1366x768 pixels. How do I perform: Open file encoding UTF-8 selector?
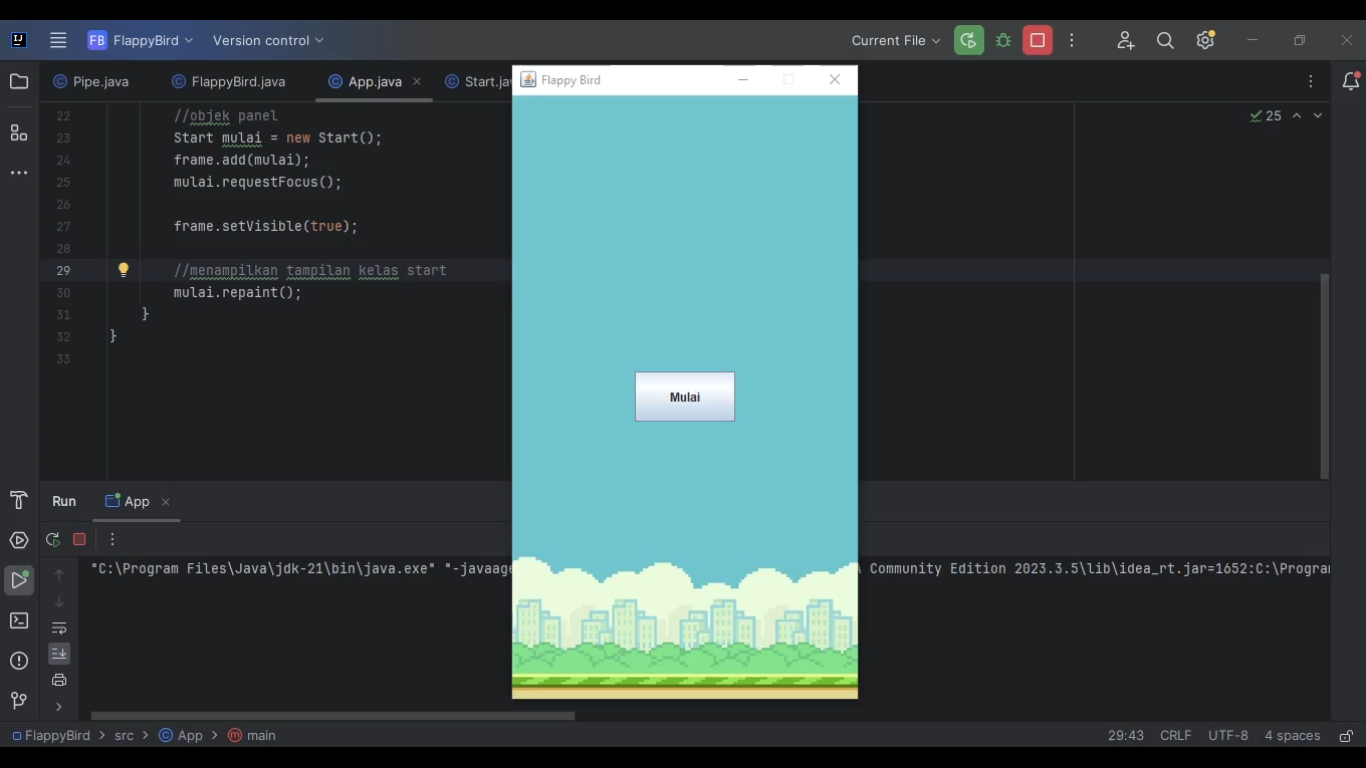(1228, 735)
